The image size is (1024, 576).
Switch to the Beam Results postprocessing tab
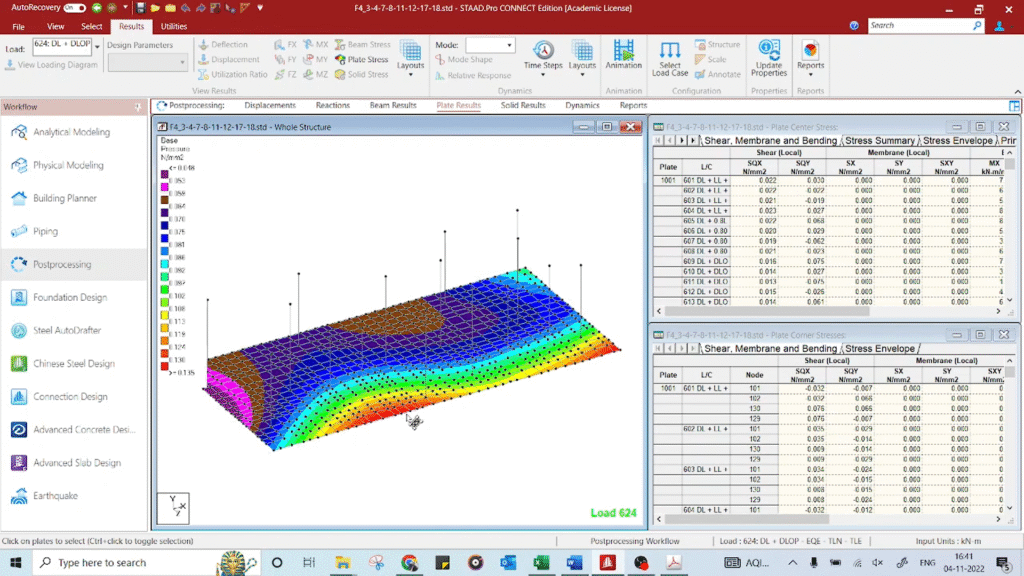(x=393, y=105)
